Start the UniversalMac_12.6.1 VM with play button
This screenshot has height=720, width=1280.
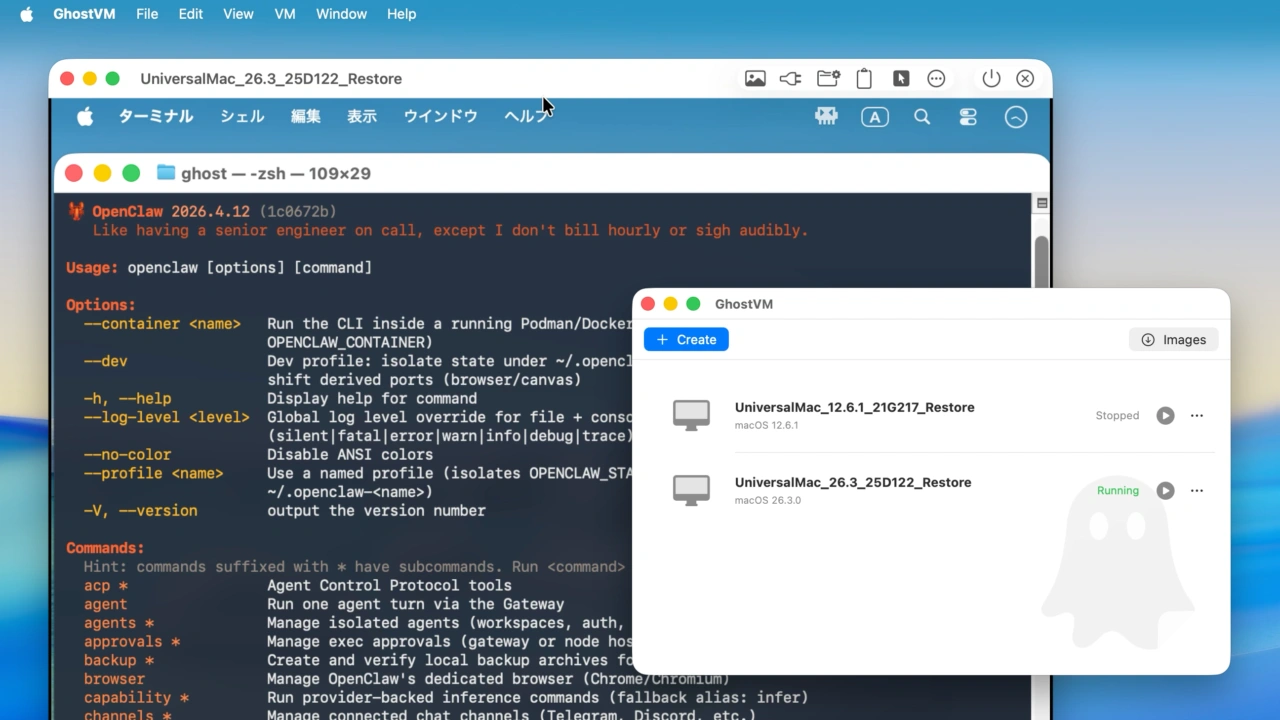(1165, 416)
